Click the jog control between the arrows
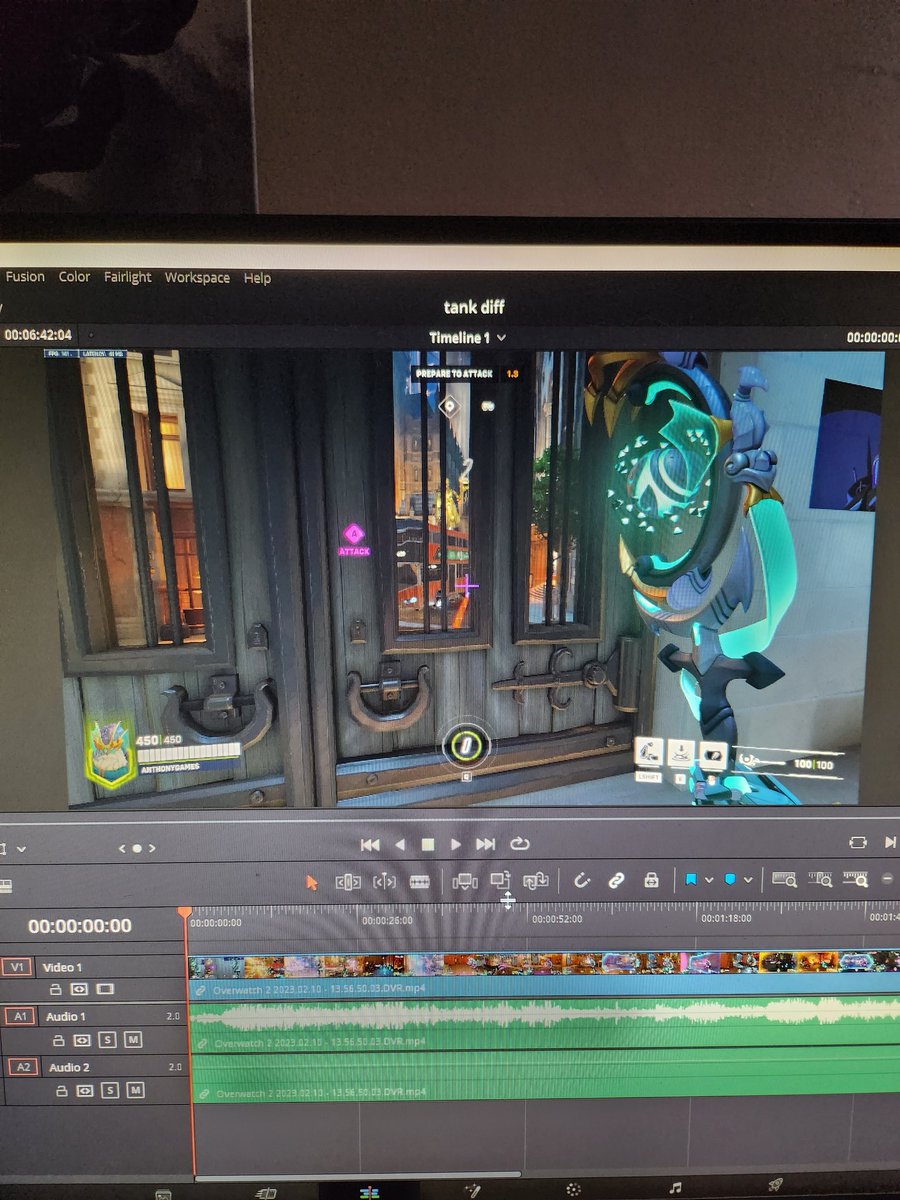Screen dimensions: 900x1200 point(137,848)
